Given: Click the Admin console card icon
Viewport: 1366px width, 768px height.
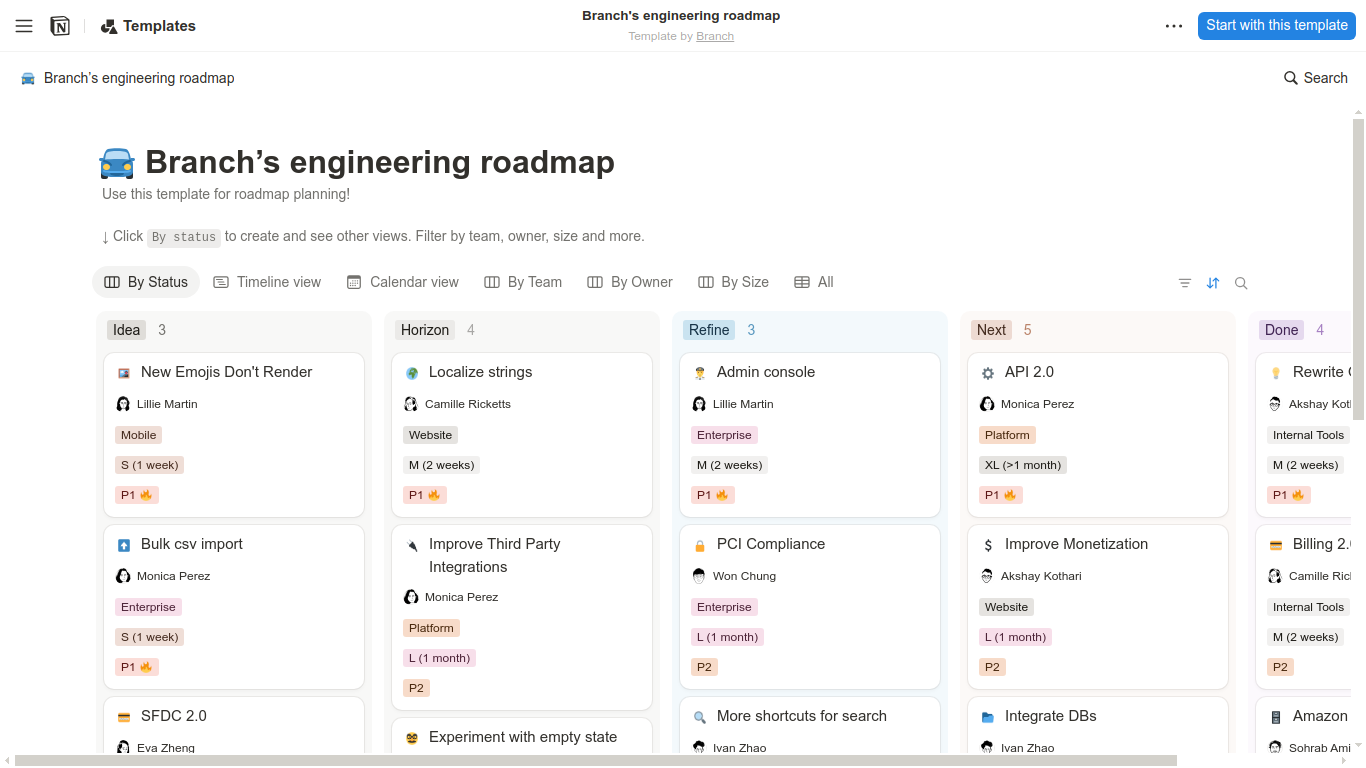Looking at the screenshot, I should tap(700, 373).
